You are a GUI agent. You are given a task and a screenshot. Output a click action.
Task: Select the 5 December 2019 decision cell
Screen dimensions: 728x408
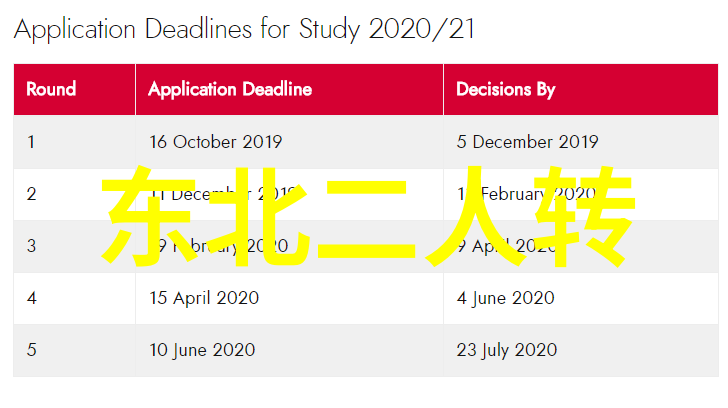(x=581, y=142)
